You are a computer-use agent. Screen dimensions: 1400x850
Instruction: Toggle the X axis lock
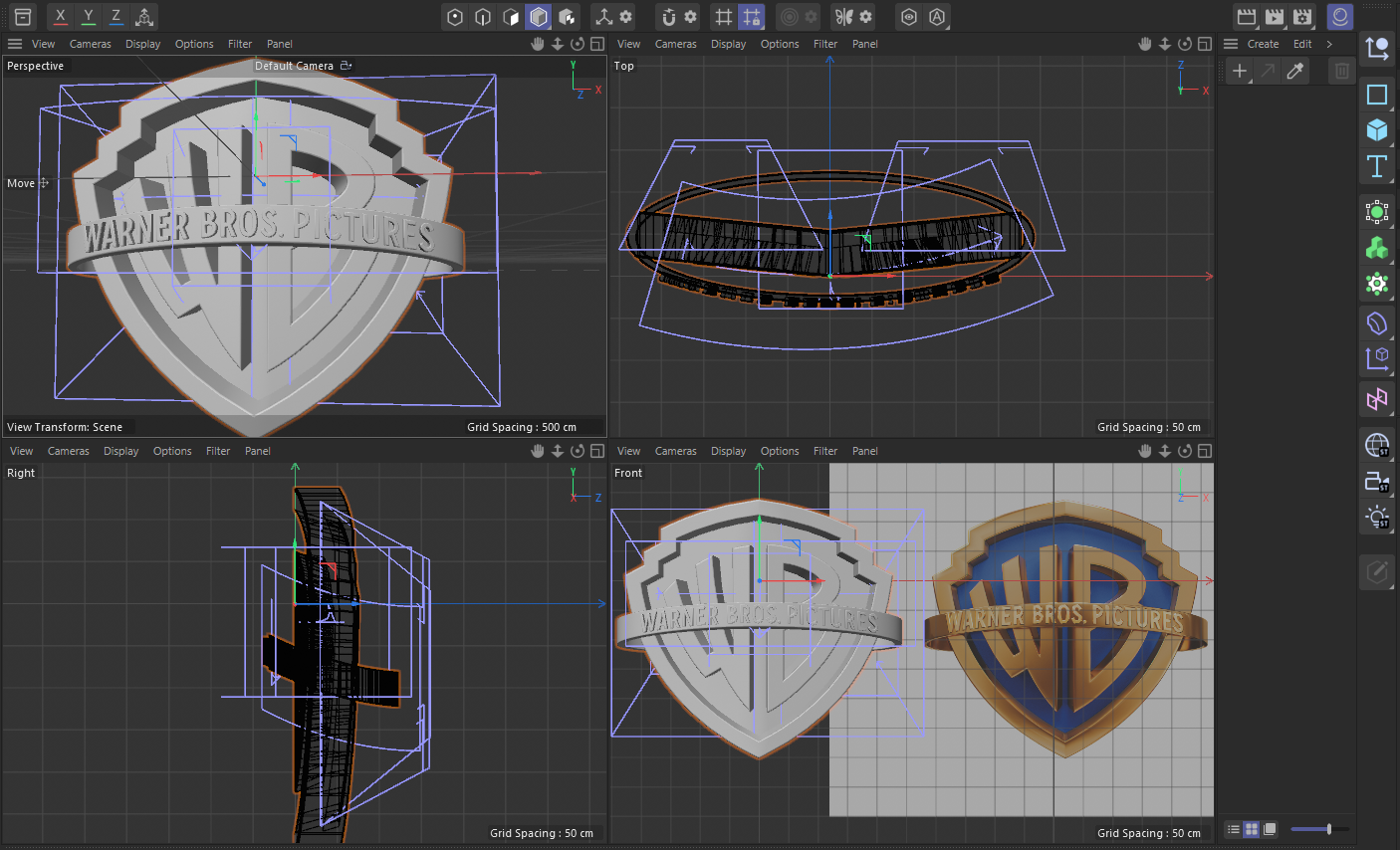(61, 16)
